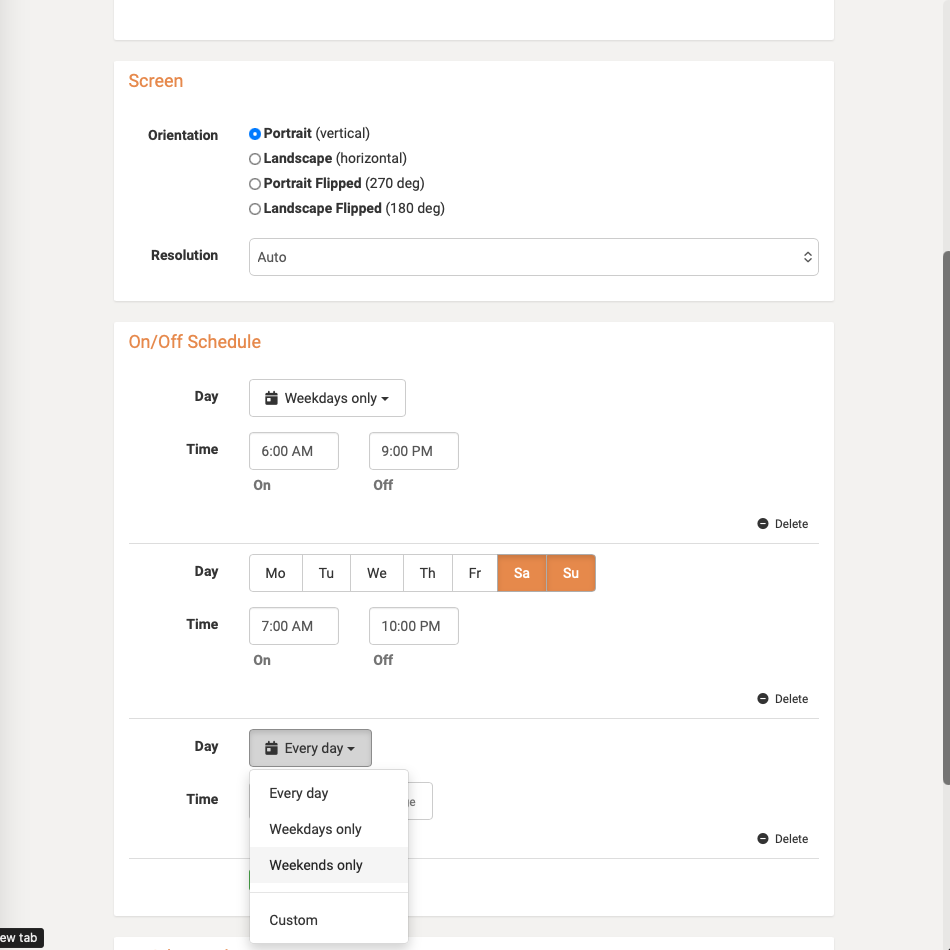
Task: Open the Every day schedule dropdown
Action: point(310,748)
